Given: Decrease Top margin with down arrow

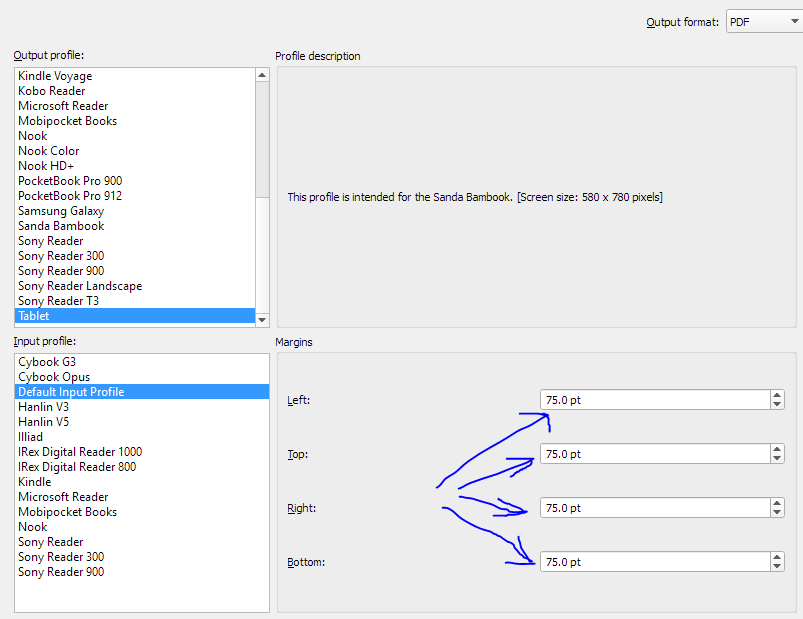Looking at the screenshot, I should click(777, 459).
